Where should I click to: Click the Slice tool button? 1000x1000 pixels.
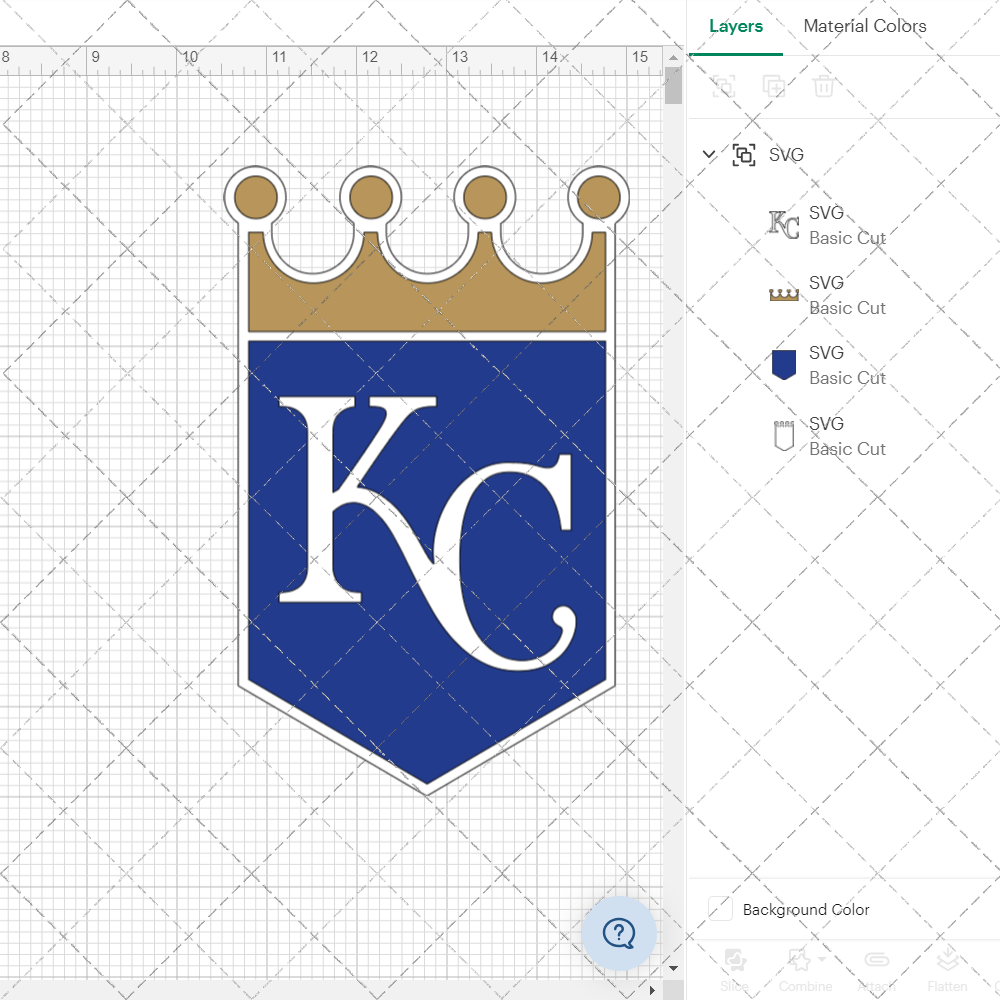[x=734, y=970]
